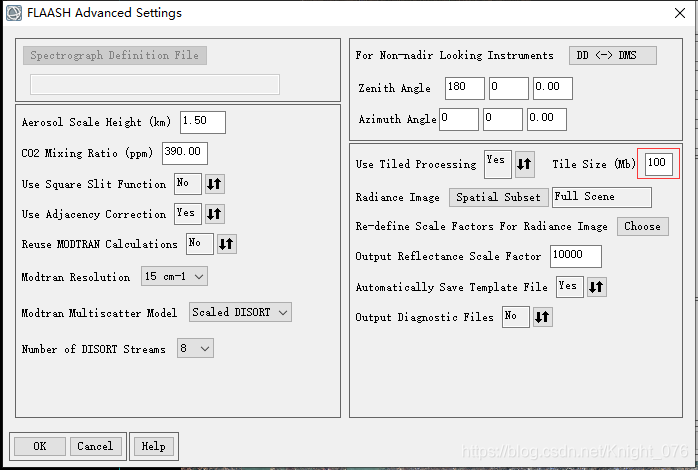The image size is (698, 470).
Task: Click the Tile Size (Mb) field
Action: [x=659, y=164]
